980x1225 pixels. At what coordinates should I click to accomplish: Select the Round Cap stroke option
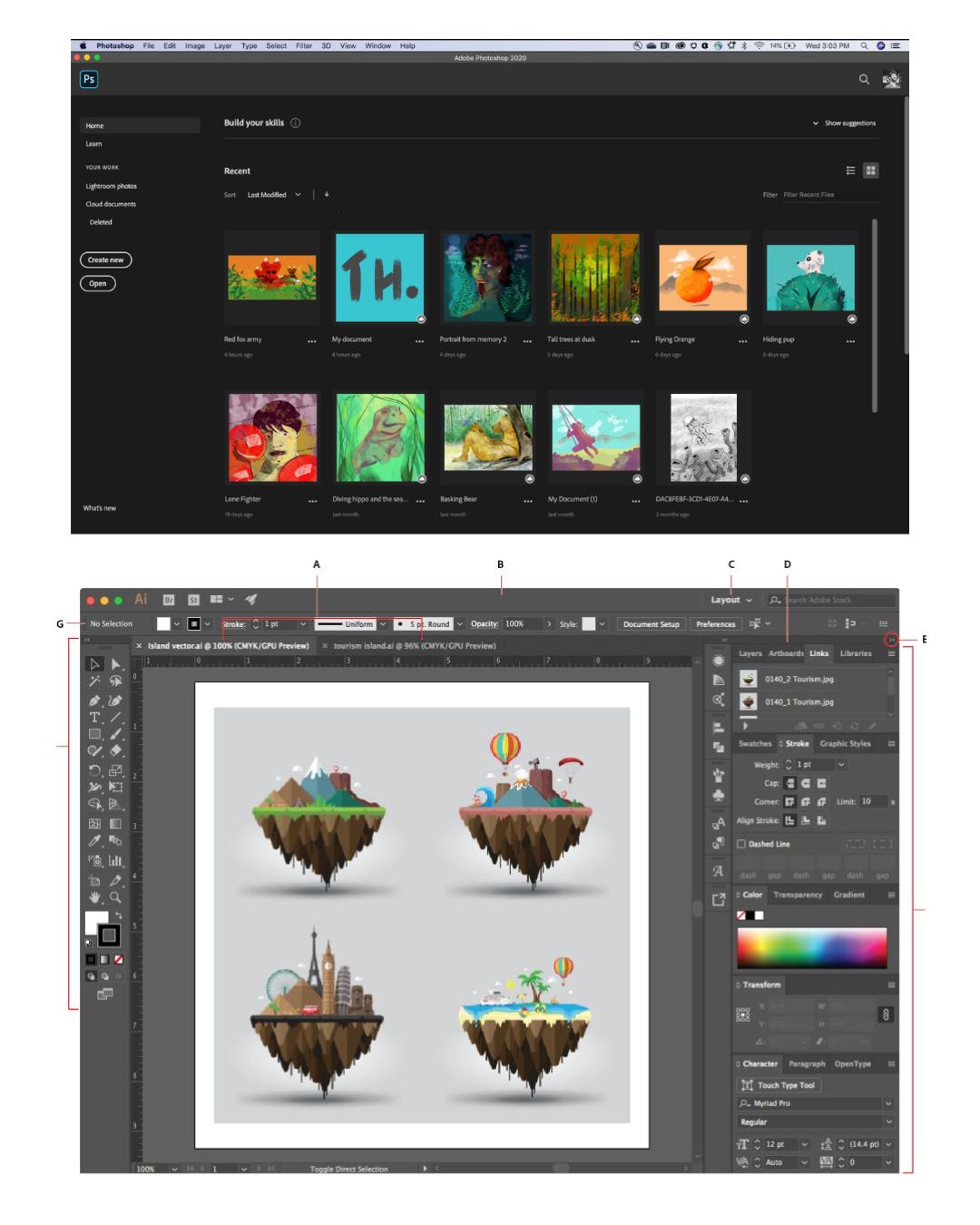point(806,783)
